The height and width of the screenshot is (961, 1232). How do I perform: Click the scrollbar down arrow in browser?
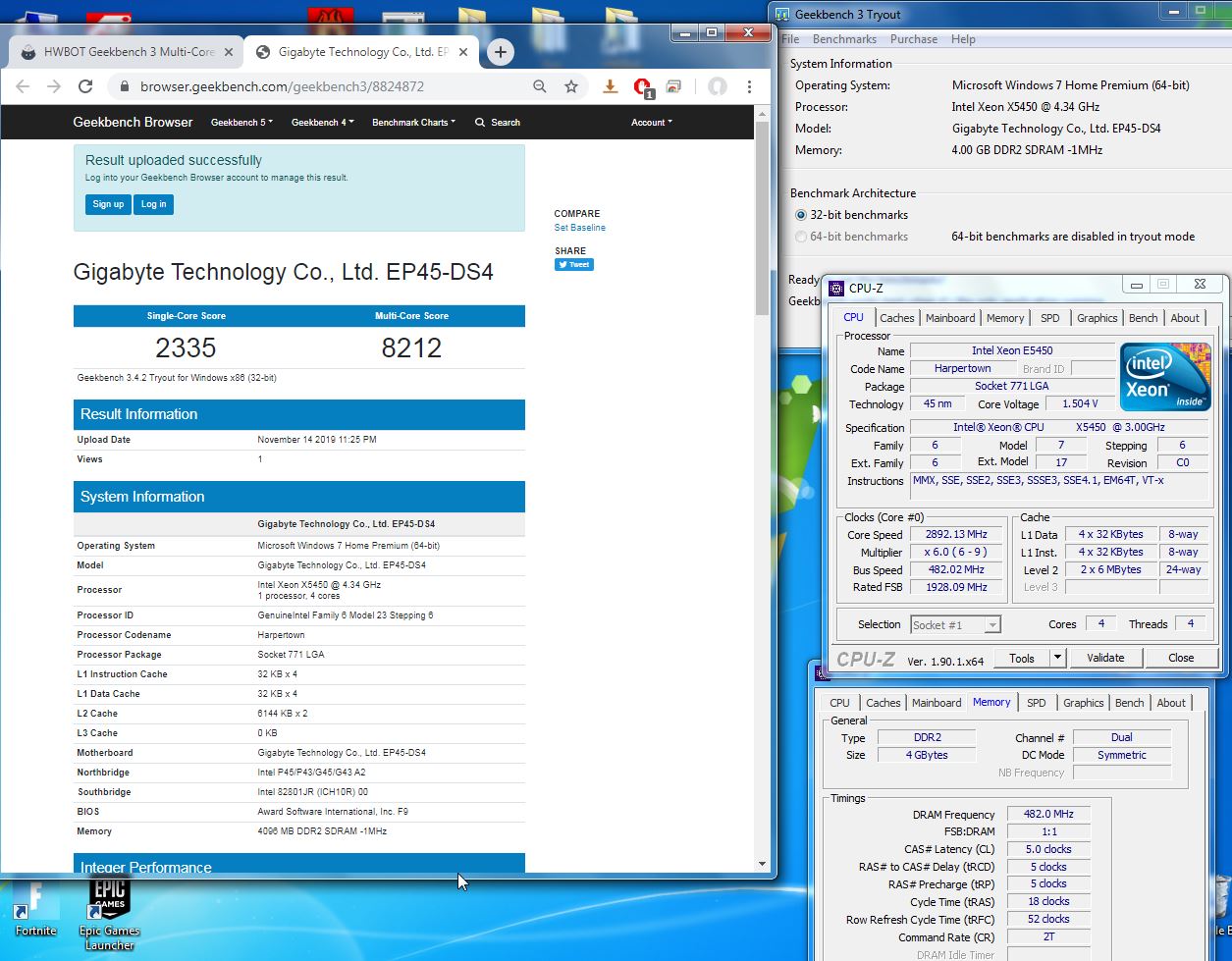[762, 864]
